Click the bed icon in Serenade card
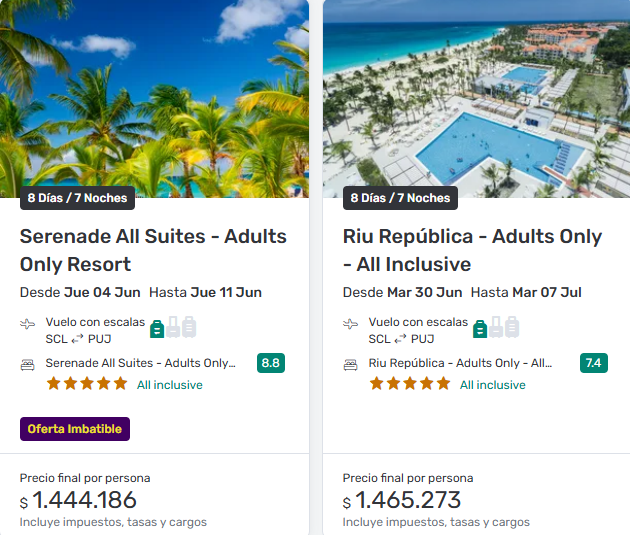 coord(28,364)
